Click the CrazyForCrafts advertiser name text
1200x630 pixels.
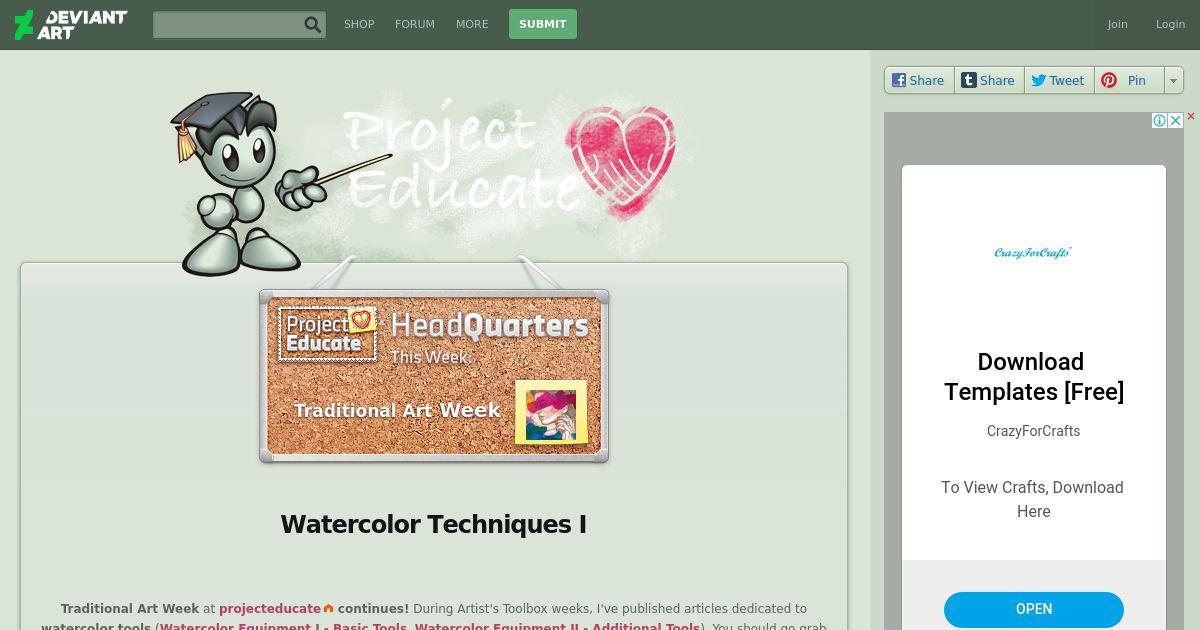pos(1033,431)
